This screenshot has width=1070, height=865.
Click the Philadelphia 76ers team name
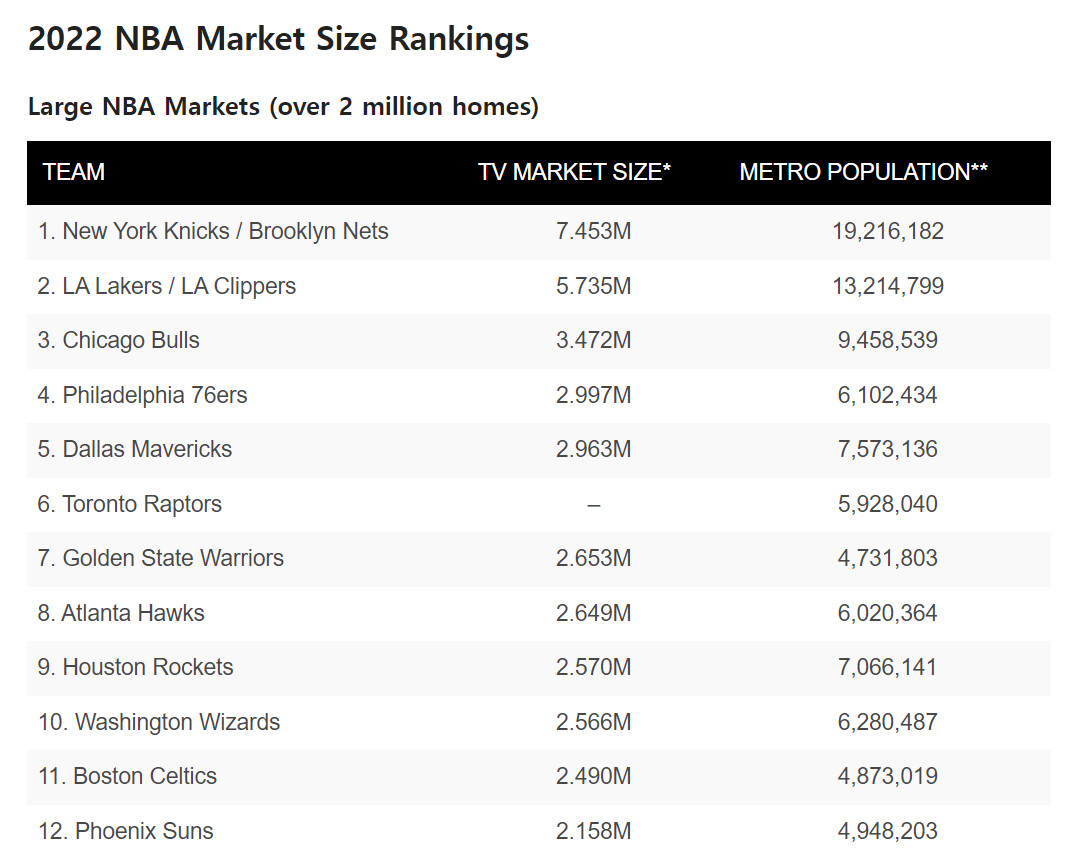(143, 395)
